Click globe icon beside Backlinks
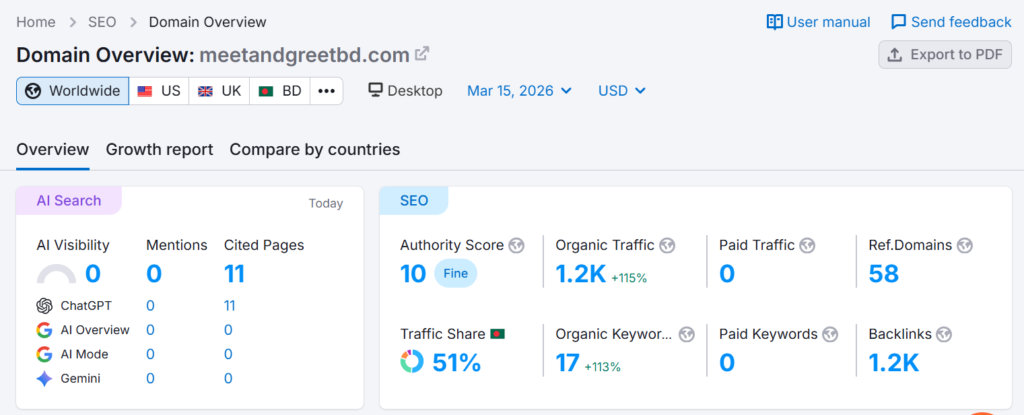1024x415 pixels. [x=943, y=334]
